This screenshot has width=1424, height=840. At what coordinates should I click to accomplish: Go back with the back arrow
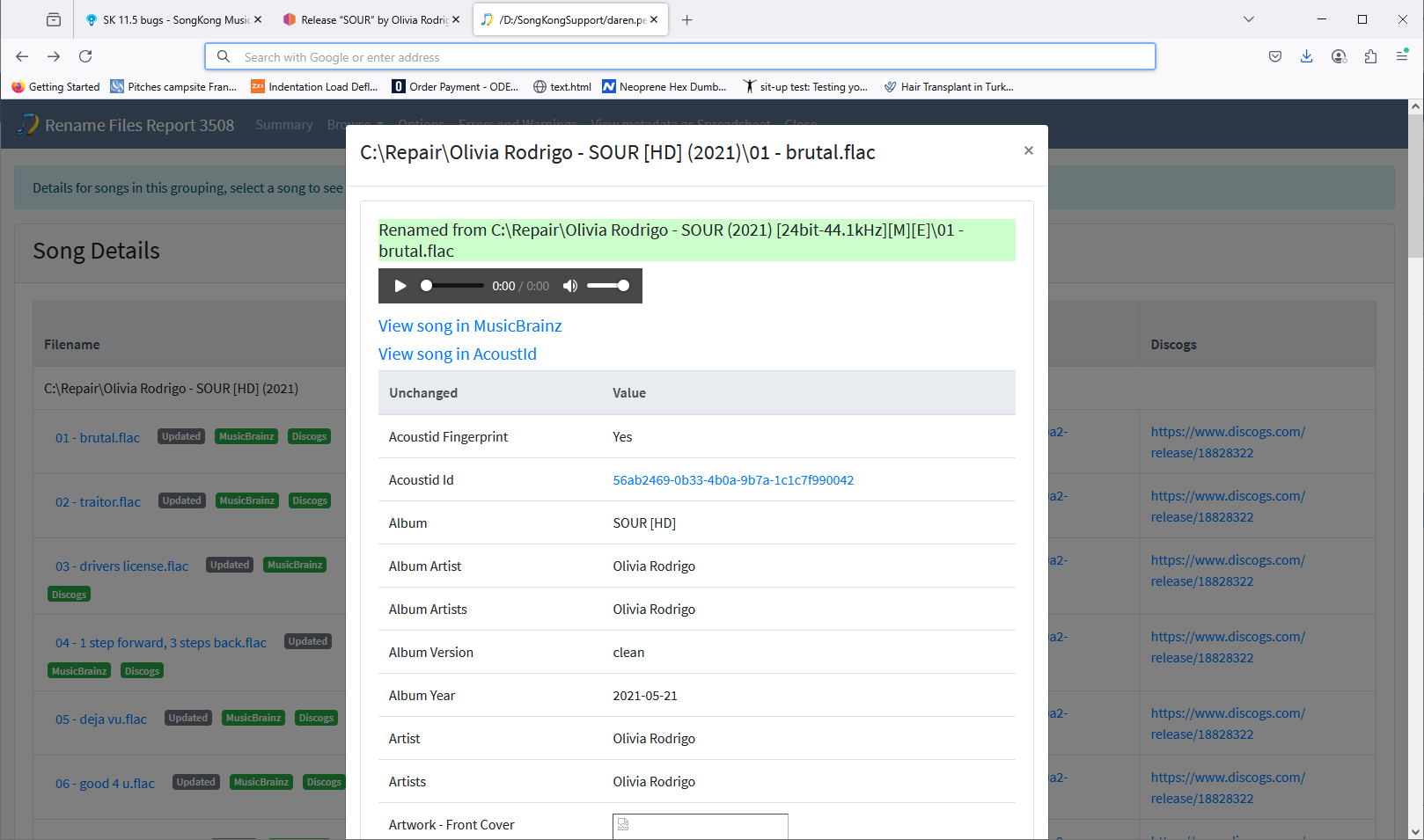click(x=22, y=56)
